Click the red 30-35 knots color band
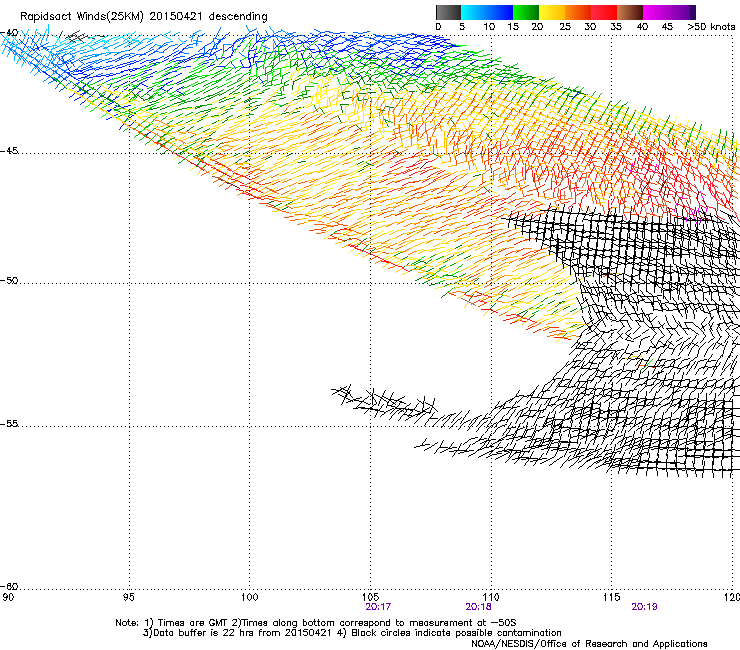Viewport: 740px width, 650px height. [x=604, y=12]
